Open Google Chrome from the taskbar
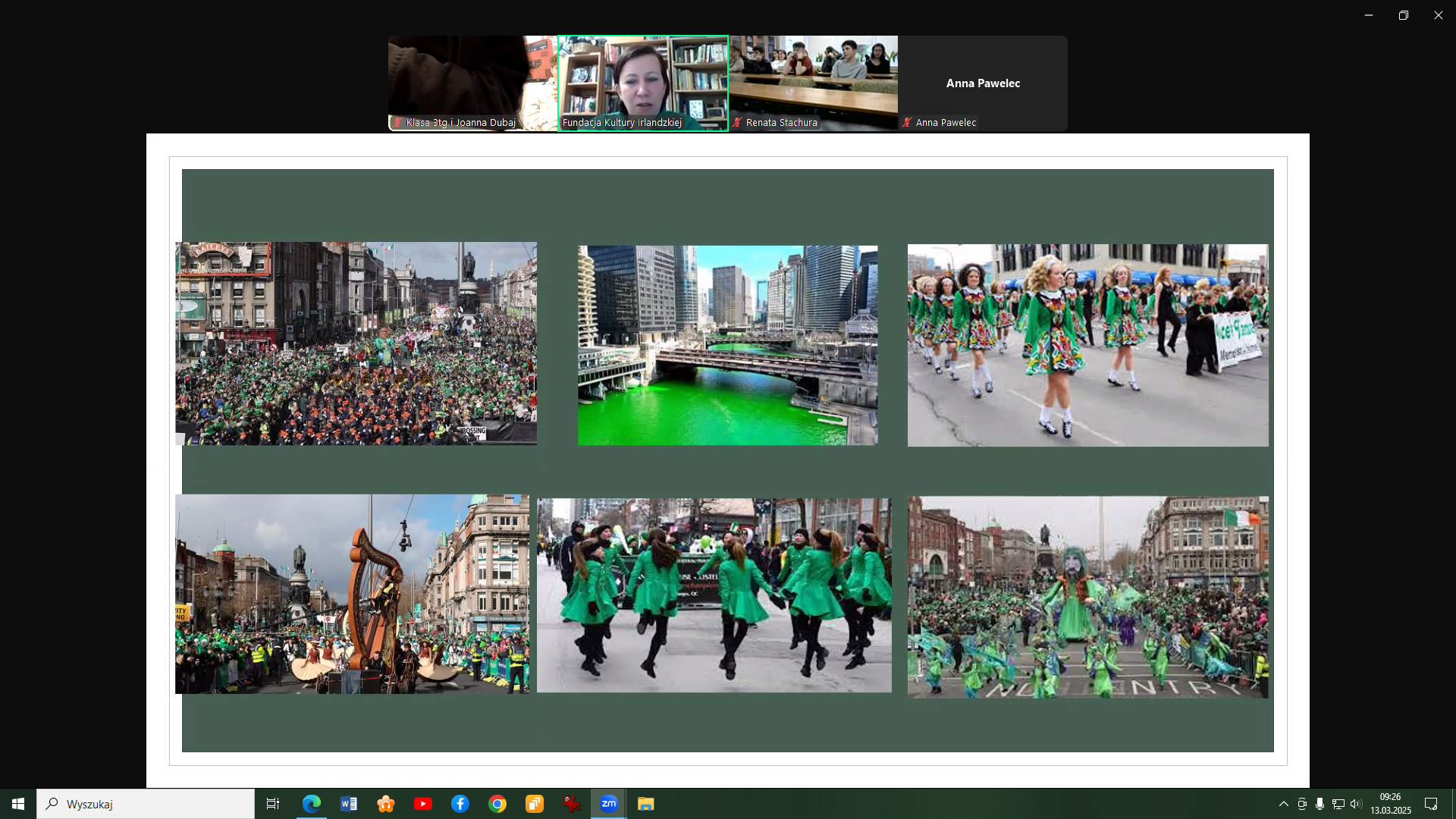 tap(497, 804)
